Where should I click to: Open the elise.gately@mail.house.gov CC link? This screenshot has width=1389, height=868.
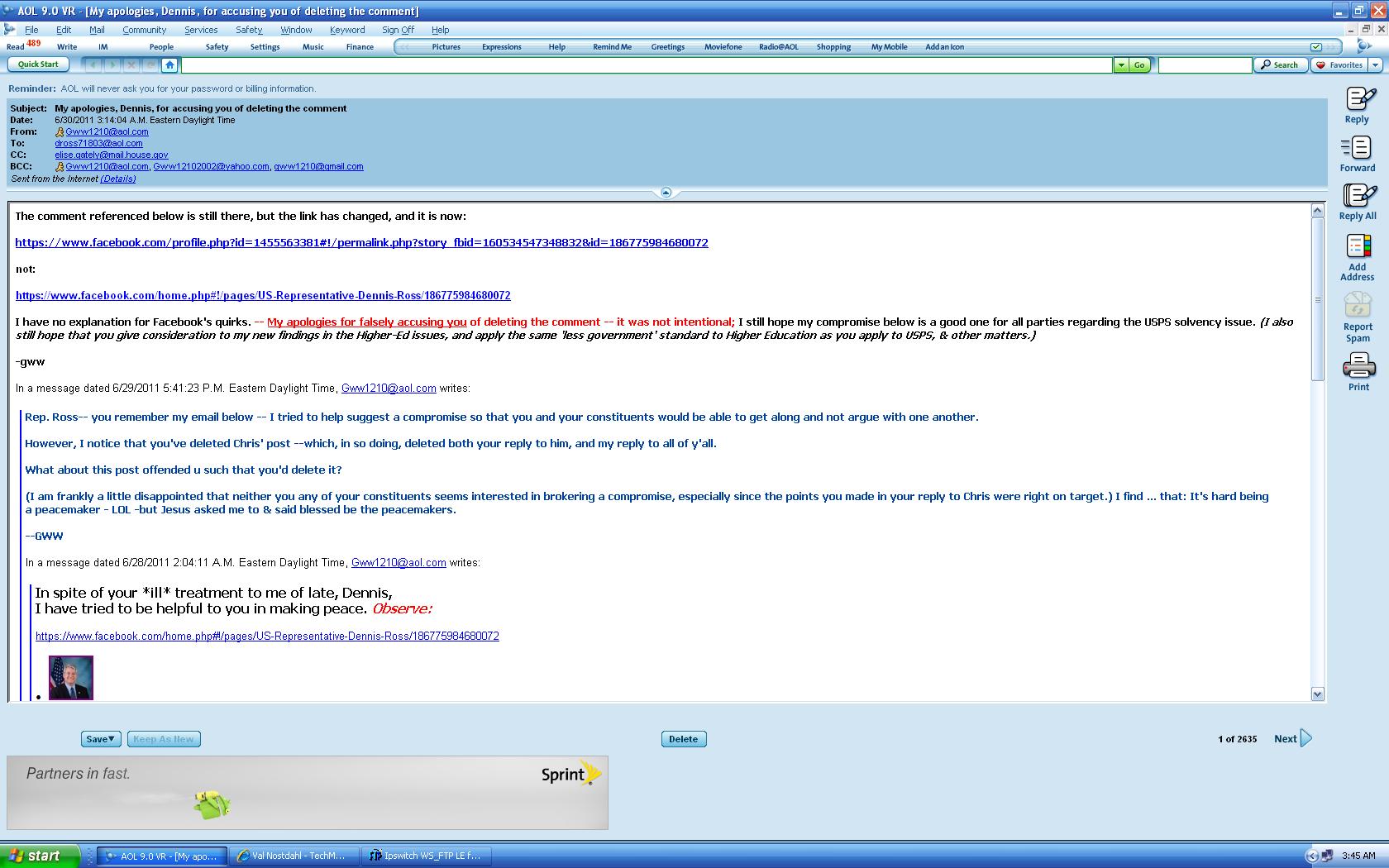pyautogui.click(x=112, y=155)
